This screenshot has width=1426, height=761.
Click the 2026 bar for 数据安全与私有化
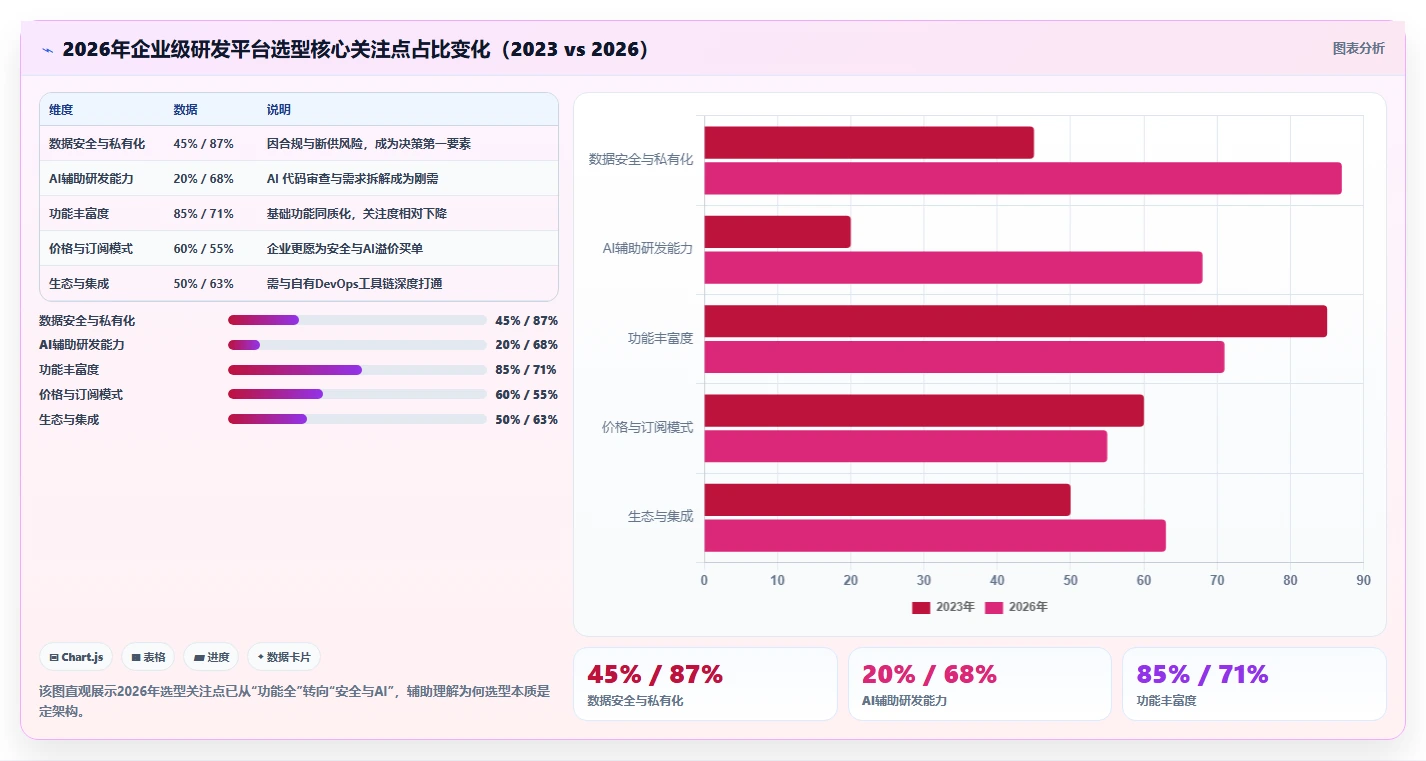click(x=1023, y=178)
